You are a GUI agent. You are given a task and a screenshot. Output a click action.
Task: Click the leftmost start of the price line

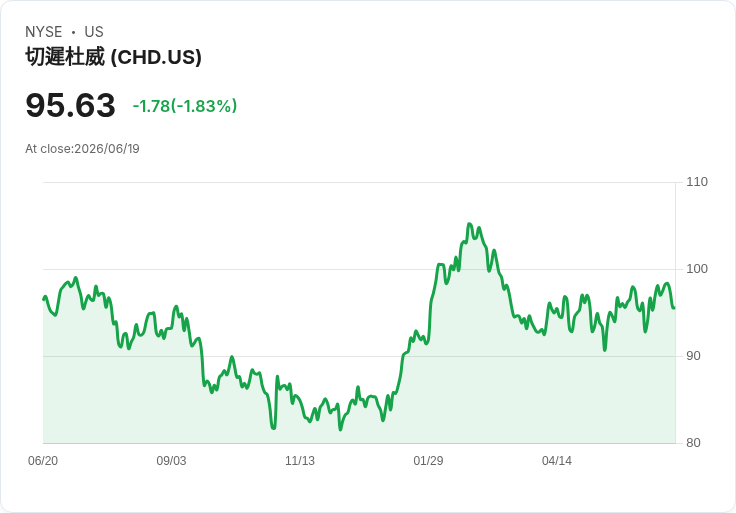coord(44,299)
